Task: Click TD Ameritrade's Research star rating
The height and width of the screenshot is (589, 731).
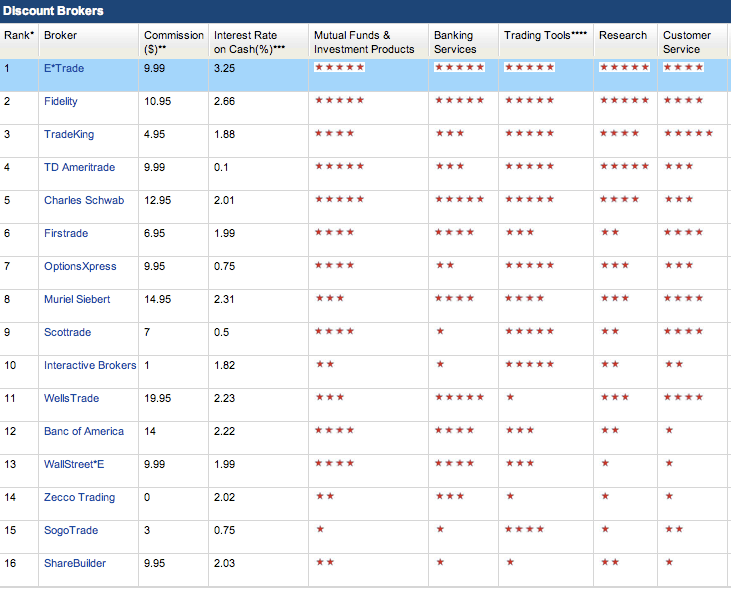Action: (x=624, y=166)
